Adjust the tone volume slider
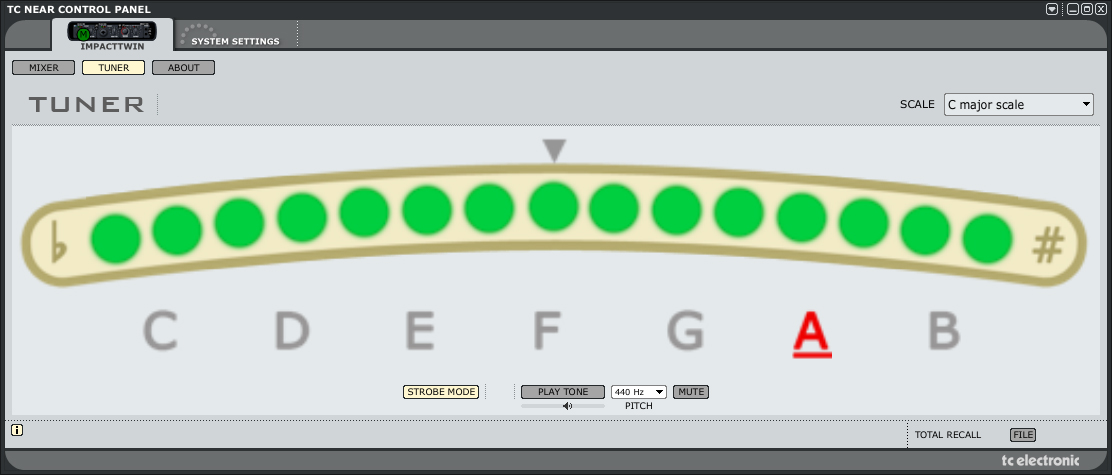The height and width of the screenshot is (475, 1112). [563, 406]
